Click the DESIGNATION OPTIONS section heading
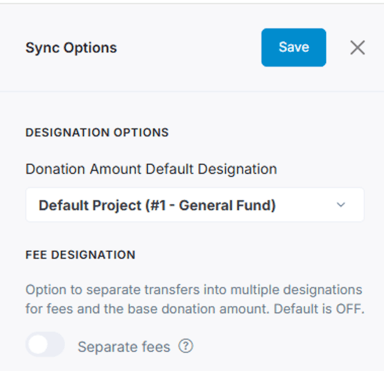 tap(97, 132)
